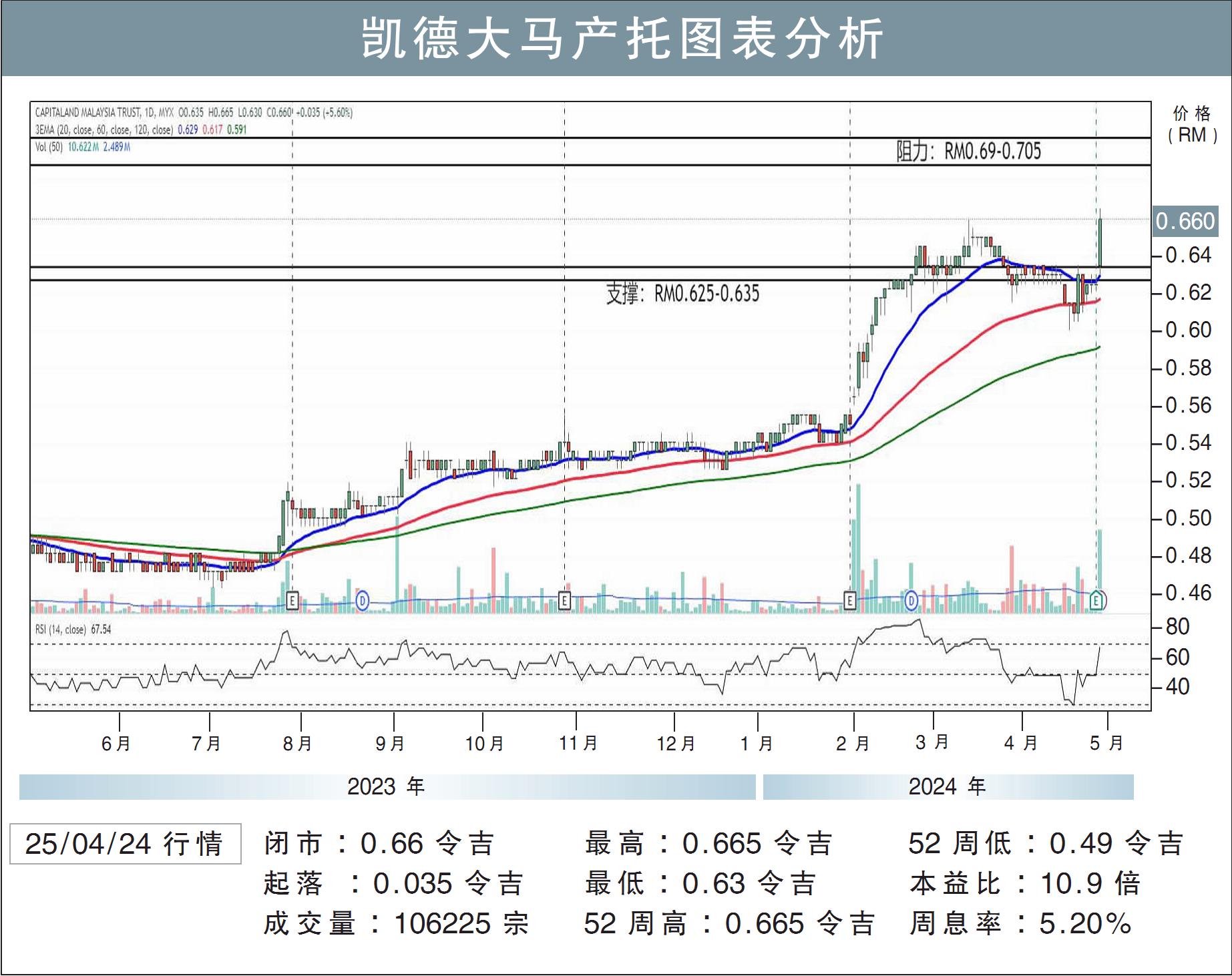The height and width of the screenshot is (976, 1232).
Task: Click the 4月 month label
Action: click(1021, 742)
